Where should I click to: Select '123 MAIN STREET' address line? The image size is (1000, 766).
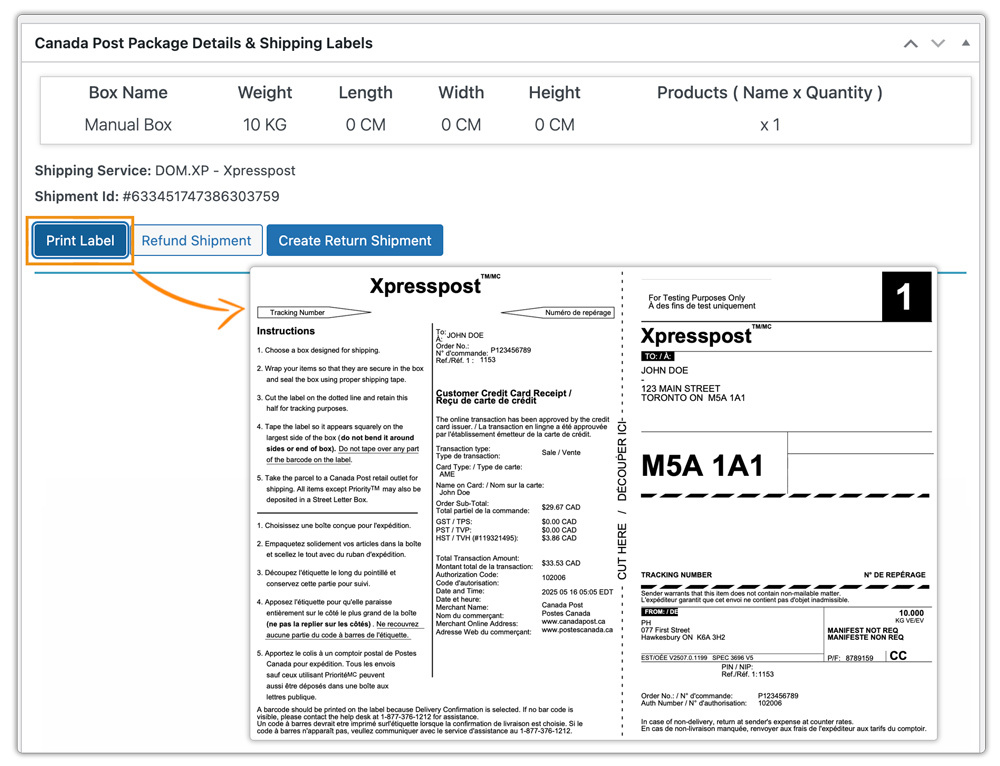(x=680, y=388)
